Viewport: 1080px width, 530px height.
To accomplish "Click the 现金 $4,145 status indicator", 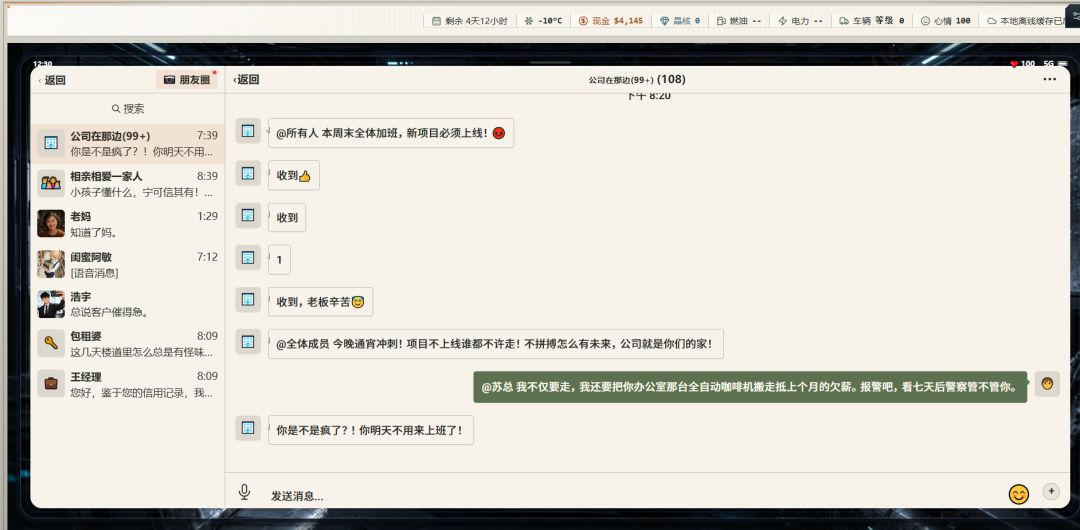I will (x=611, y=21).
